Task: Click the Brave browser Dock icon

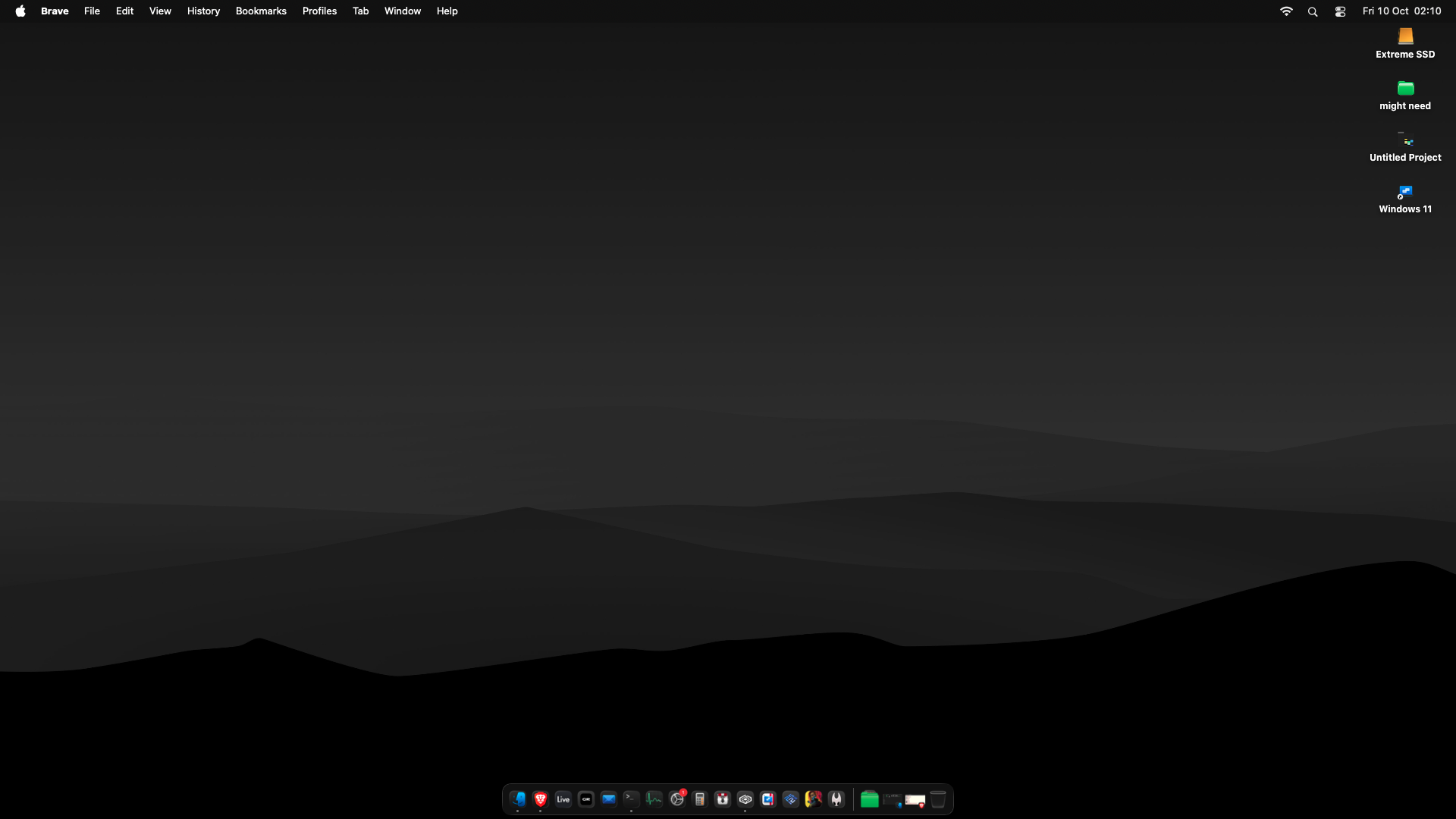Action: pyautogui.click(x=541, y=799)
